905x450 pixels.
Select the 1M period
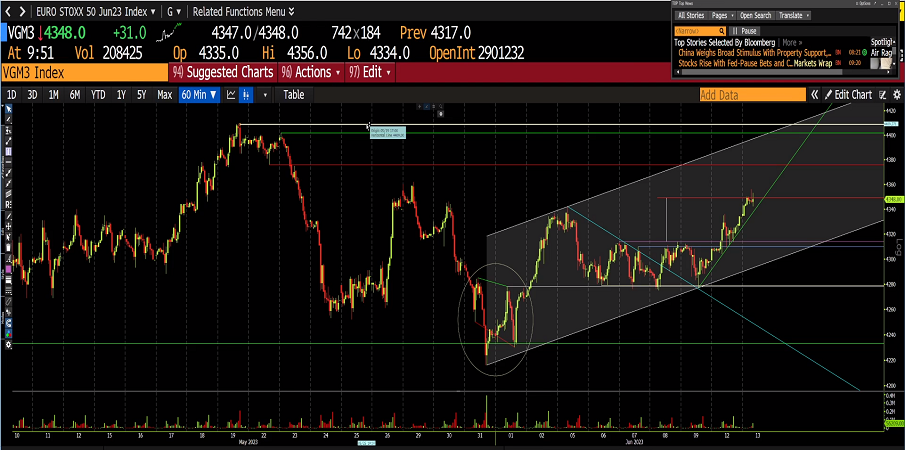point(53,95)
